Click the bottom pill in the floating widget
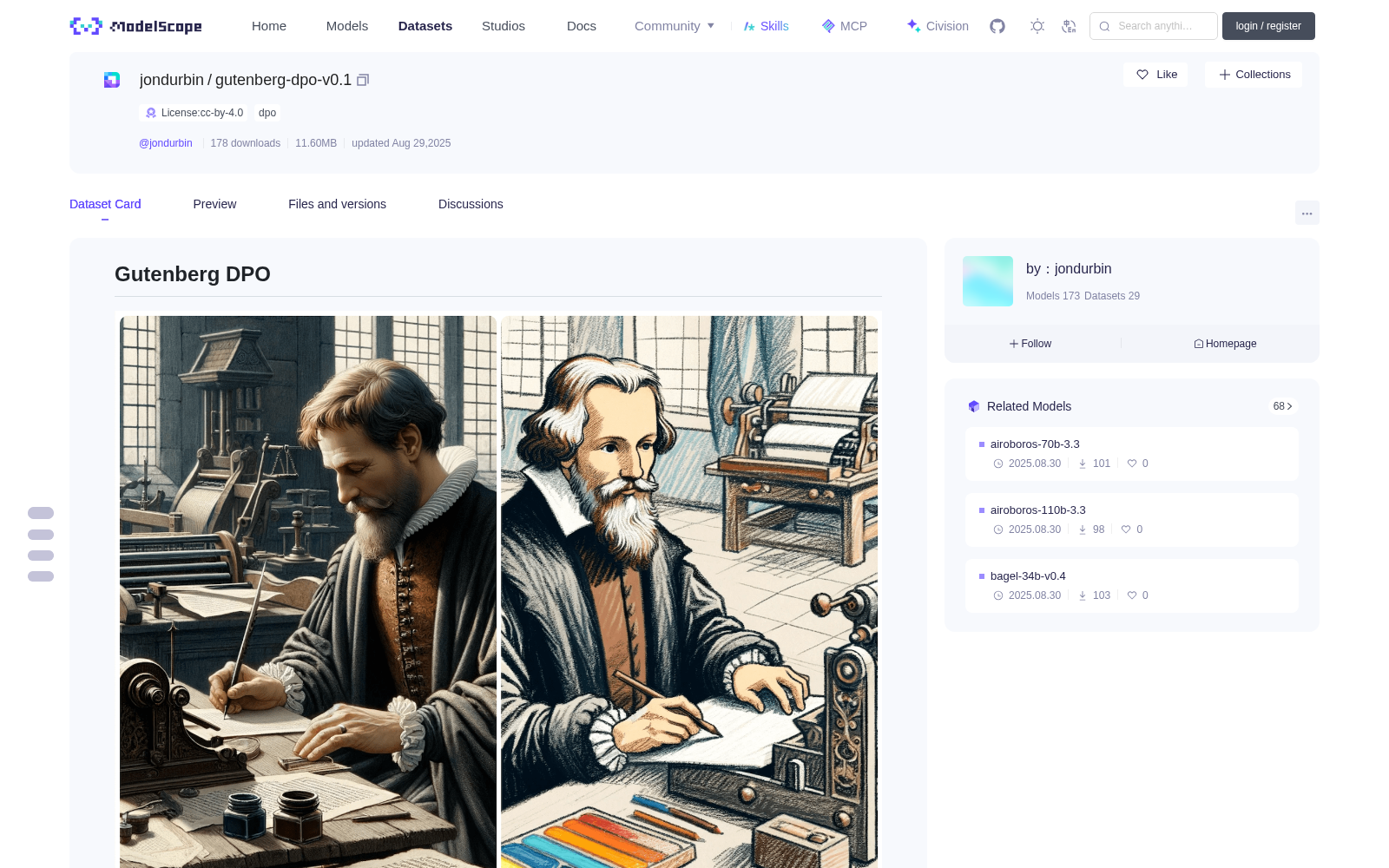This screenshot has width=1389, height=868. coord(41,576)
